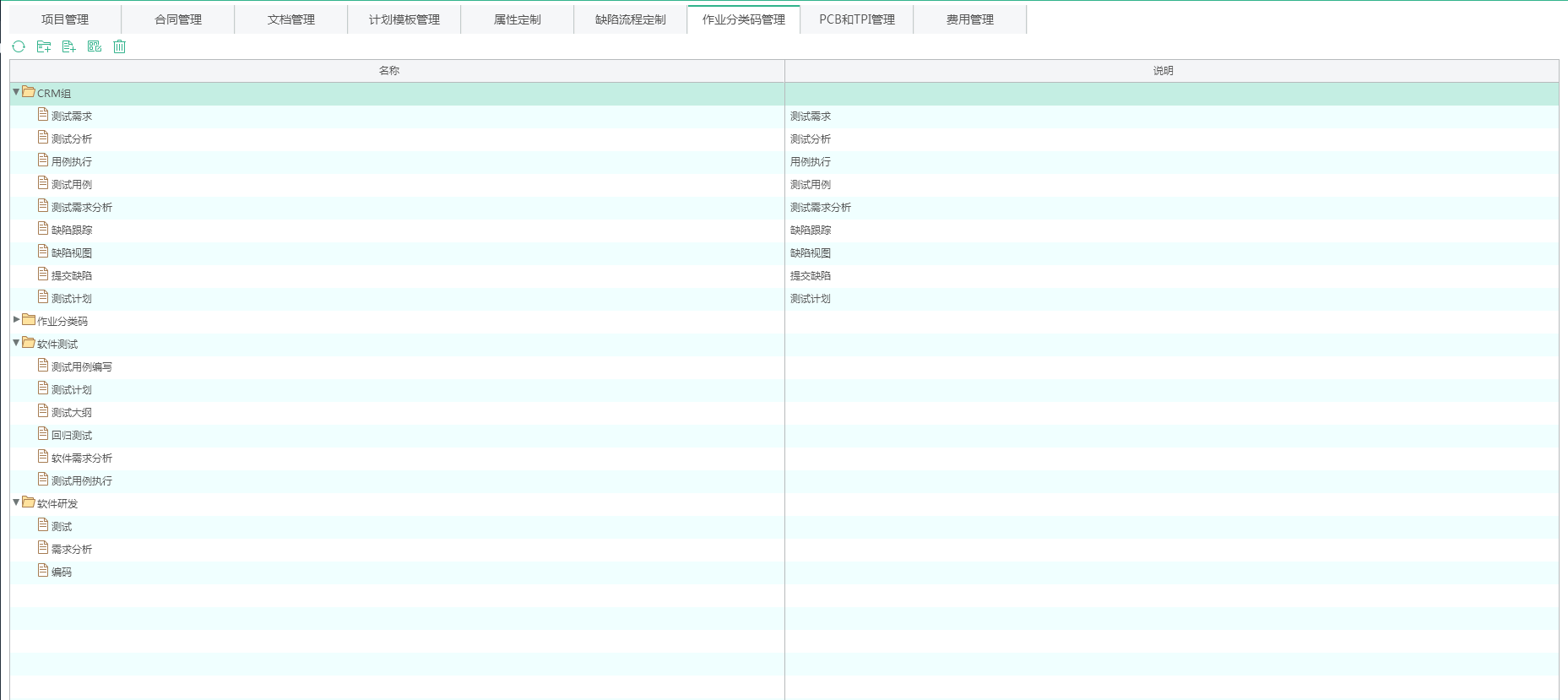Switch to the 项目管理 tab
Screen dimensions: 1568x700
(x=65, y=19)
